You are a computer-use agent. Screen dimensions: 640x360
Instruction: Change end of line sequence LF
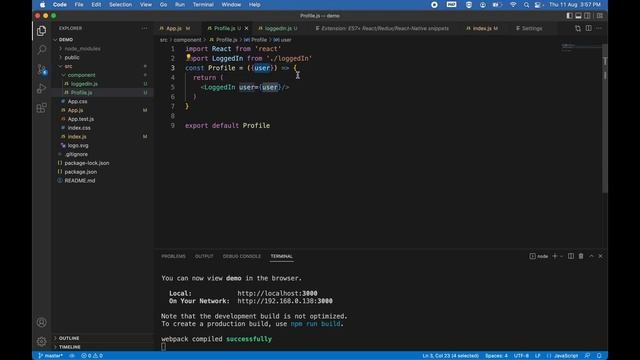pos(538,356)
